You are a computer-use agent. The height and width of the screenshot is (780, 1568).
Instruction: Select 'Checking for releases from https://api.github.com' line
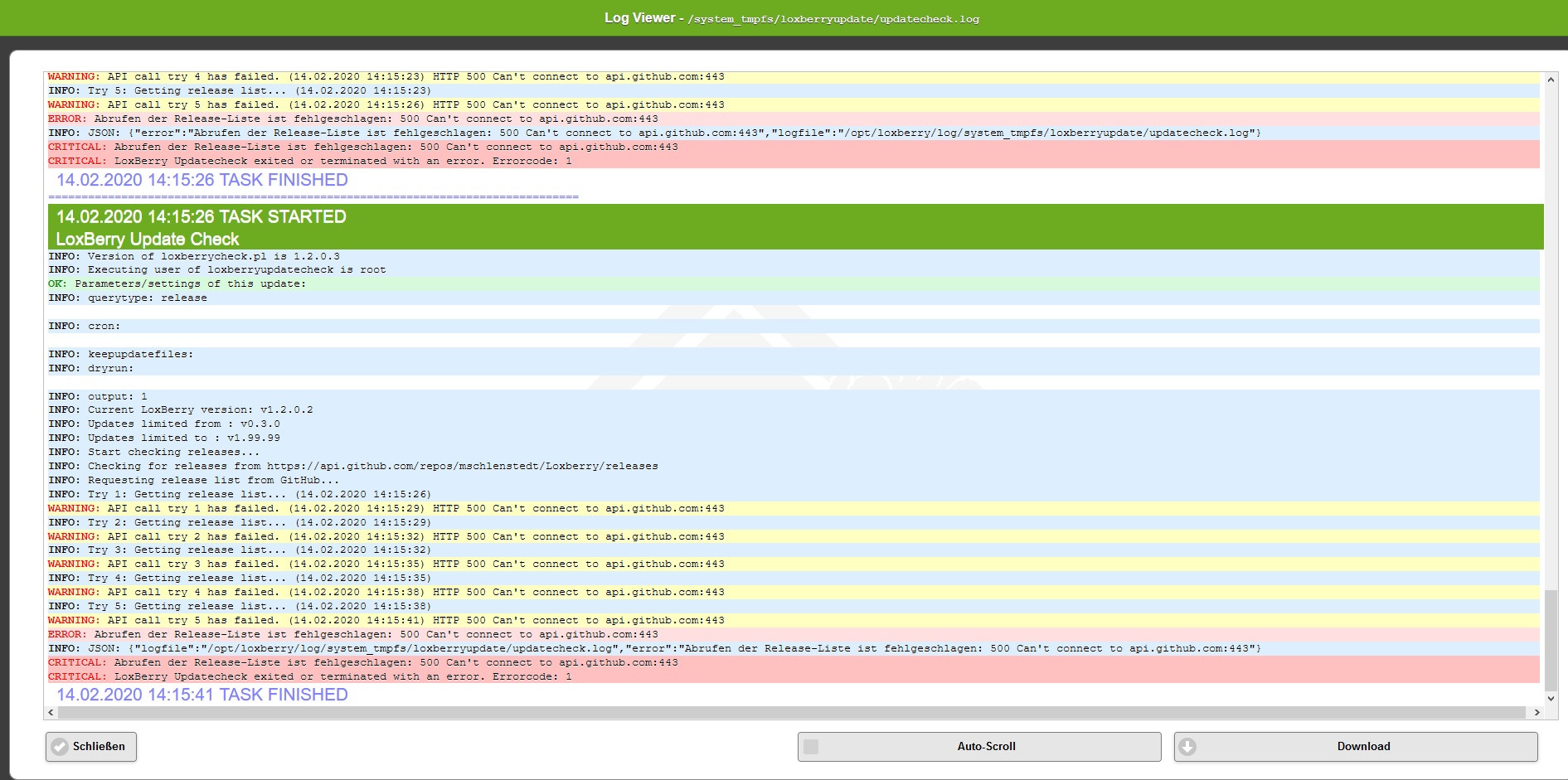click(x=794, y=466)
